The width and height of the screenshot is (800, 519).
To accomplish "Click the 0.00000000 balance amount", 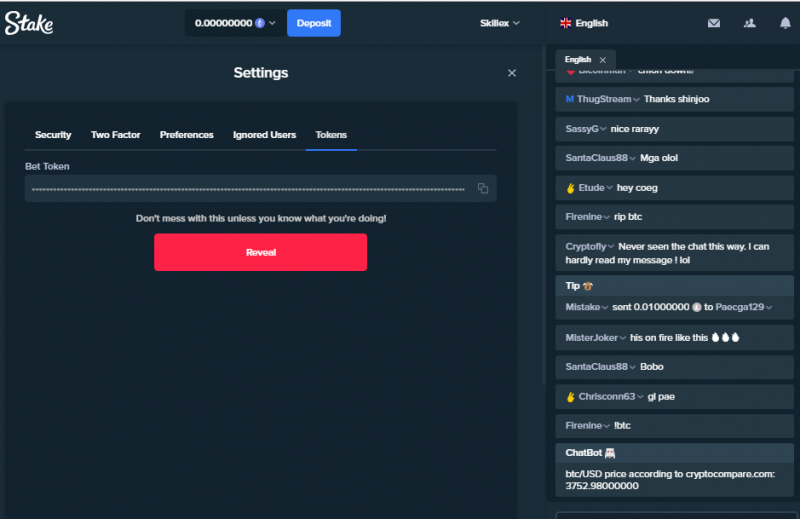I will (x=223, y=23).
